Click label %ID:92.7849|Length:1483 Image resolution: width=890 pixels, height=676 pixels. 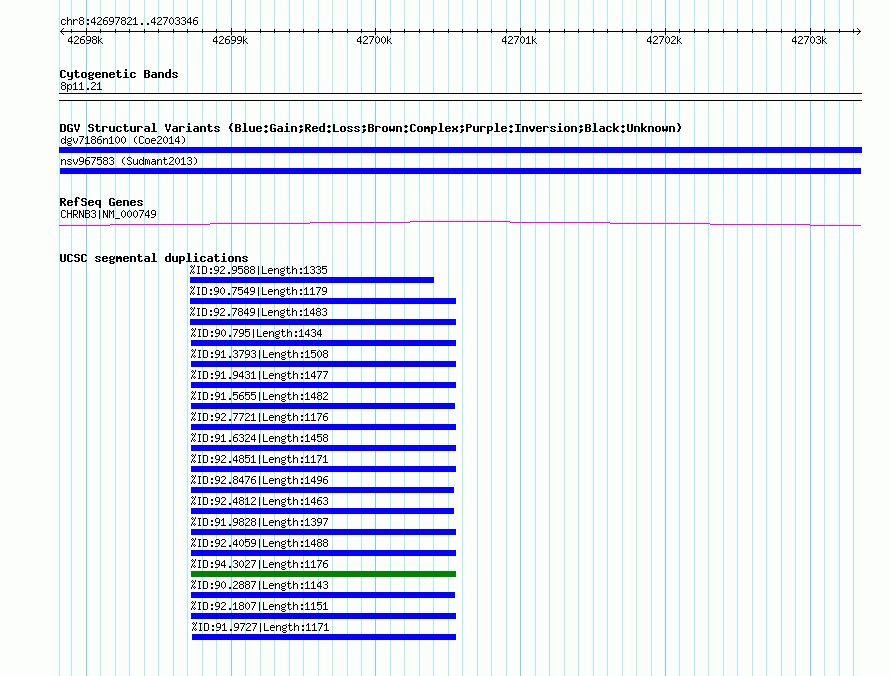pyautogui.click(x=259, y=312)
